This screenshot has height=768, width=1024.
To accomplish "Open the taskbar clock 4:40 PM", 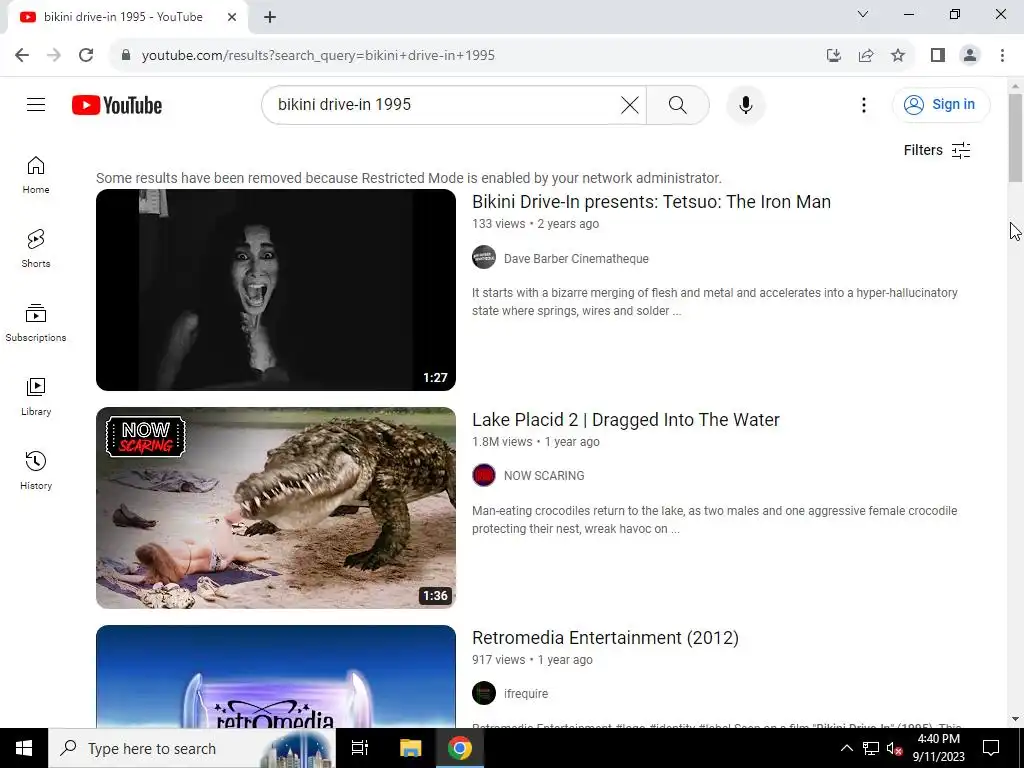I will 938,748.
